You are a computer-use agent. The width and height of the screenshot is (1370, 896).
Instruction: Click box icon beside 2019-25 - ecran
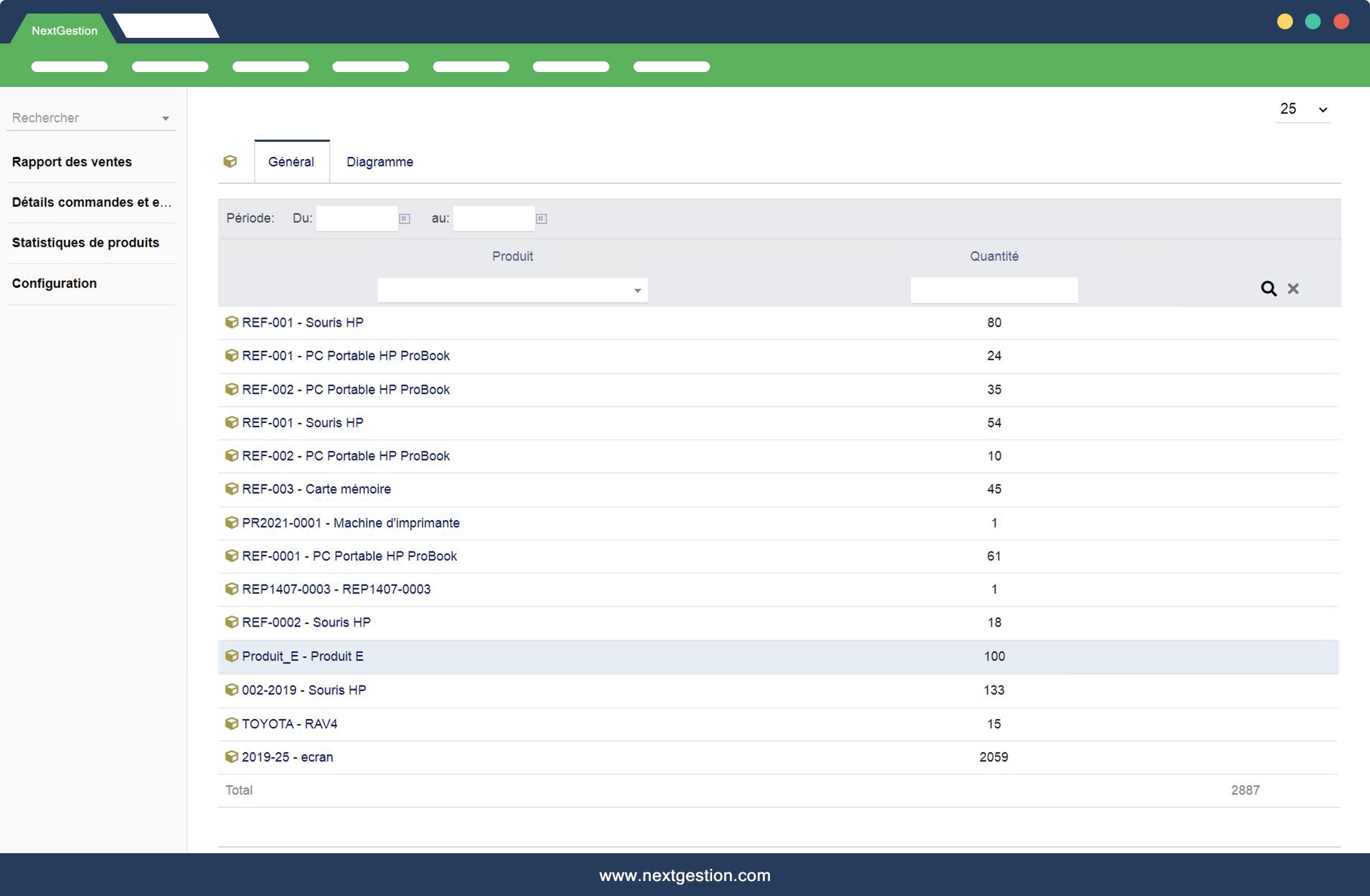231,757
